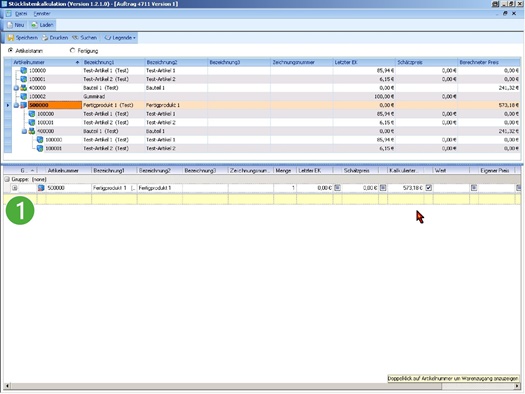The height and width of the screenshot is (394, 525).
Task: Click the Laden toolbar icon
Action: point(34,25)
